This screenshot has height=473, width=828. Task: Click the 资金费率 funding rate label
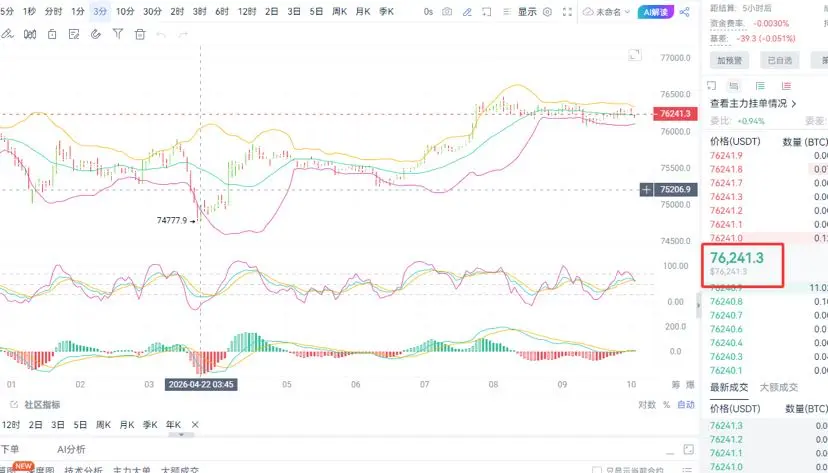728,23
